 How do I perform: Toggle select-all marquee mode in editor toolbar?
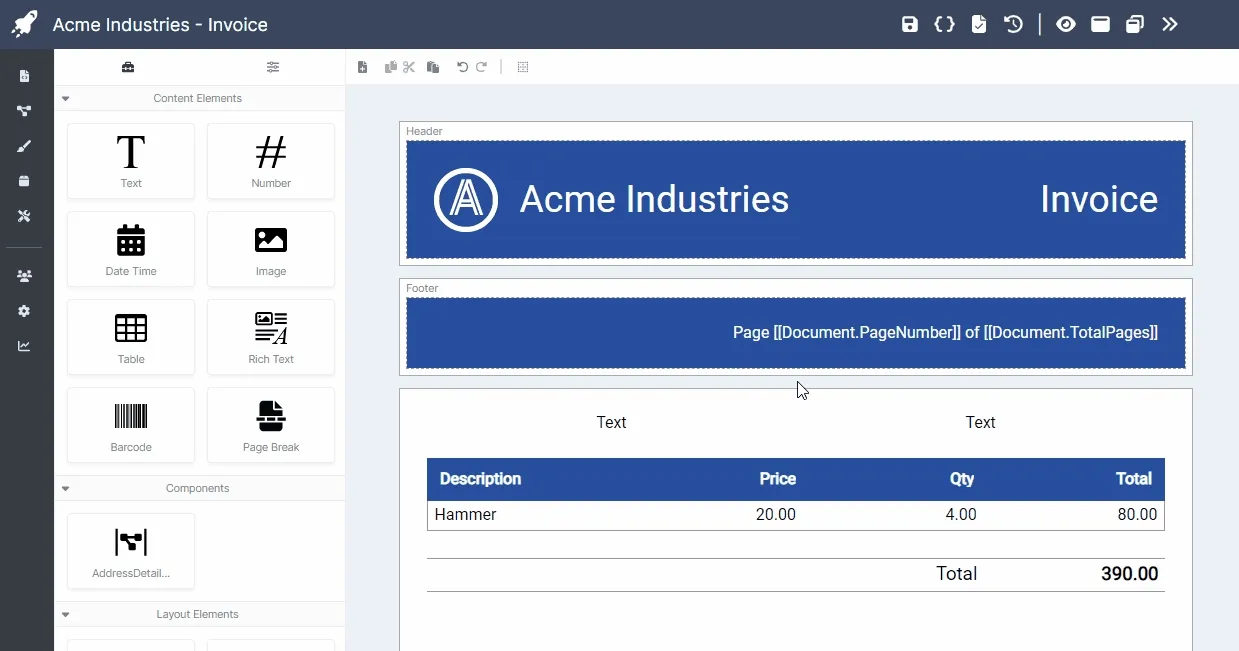pos(522,67)
